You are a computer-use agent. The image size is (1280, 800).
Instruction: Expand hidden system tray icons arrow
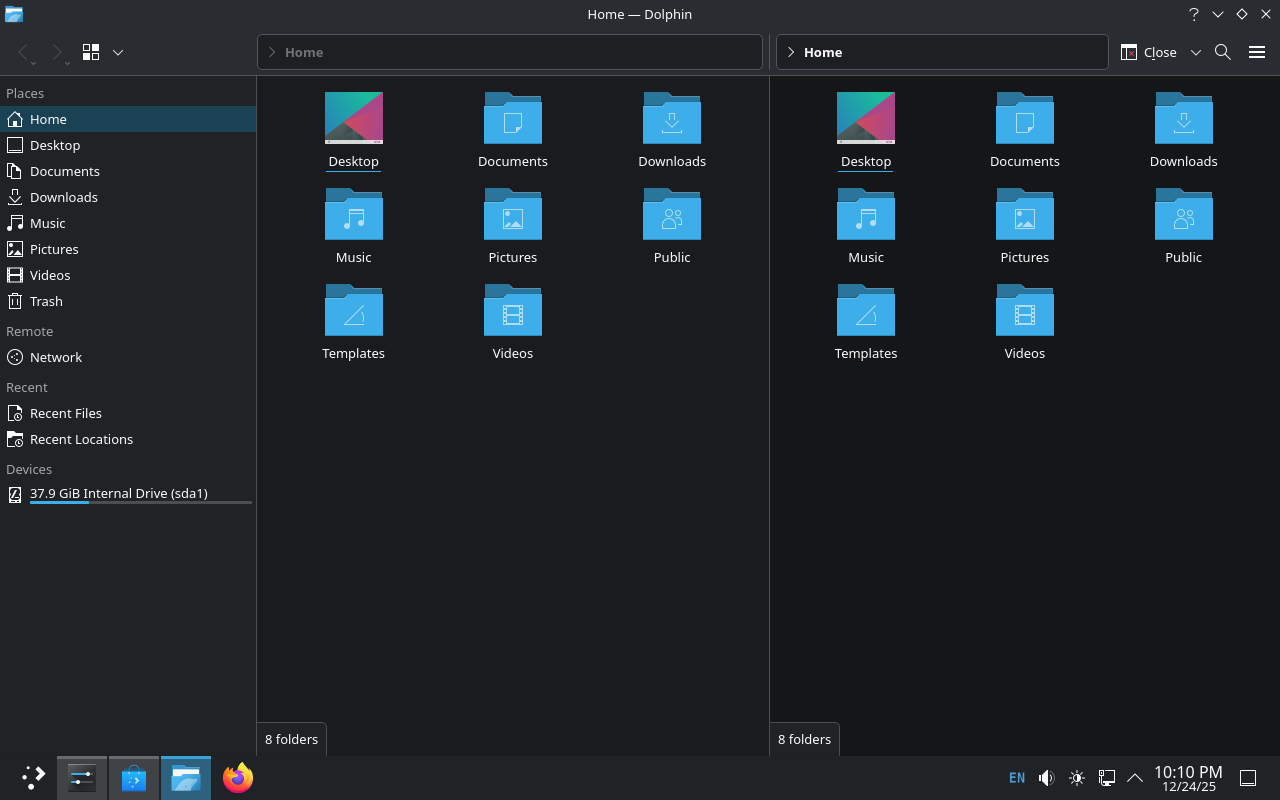(x=1135, y=778)
